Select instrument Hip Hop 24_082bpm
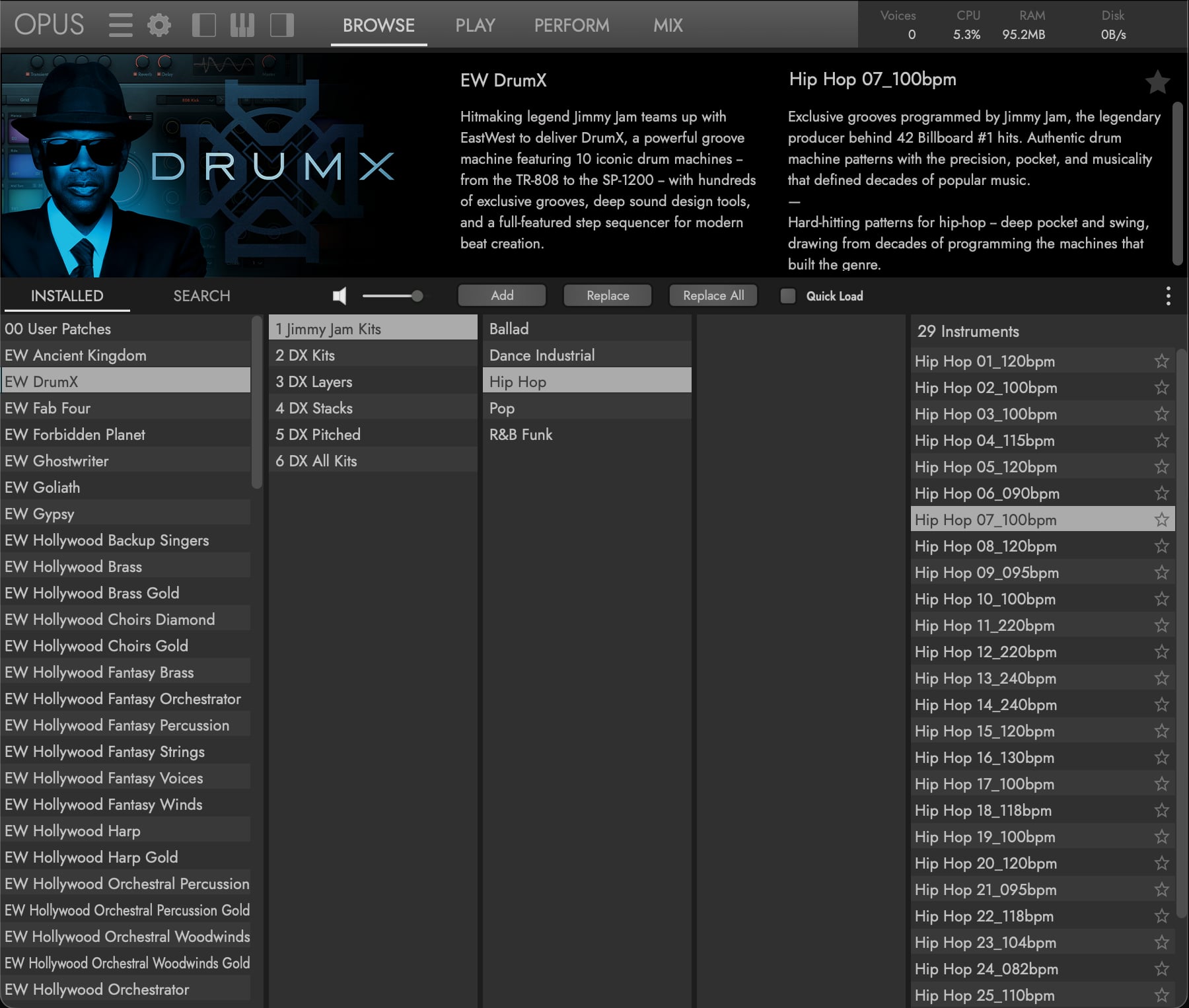Viewport: 1189px width, 1008px height. 1042,969
